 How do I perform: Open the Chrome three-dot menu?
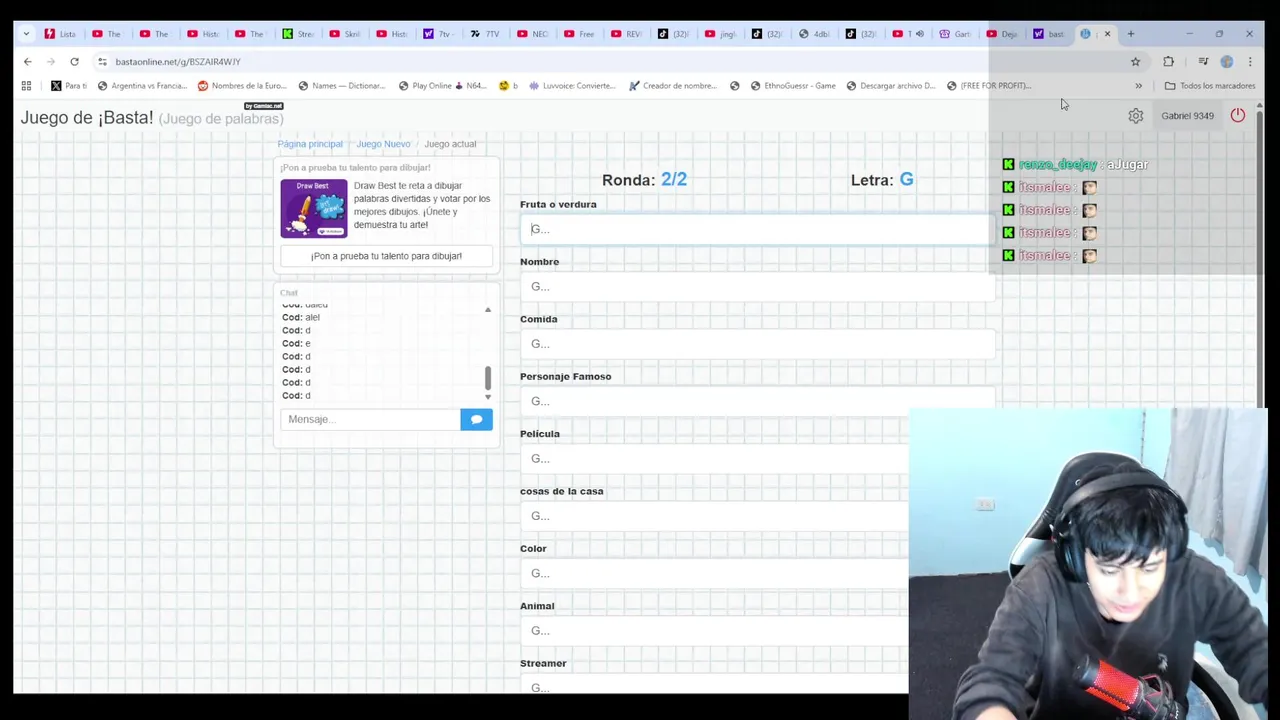coord(1250,61)
